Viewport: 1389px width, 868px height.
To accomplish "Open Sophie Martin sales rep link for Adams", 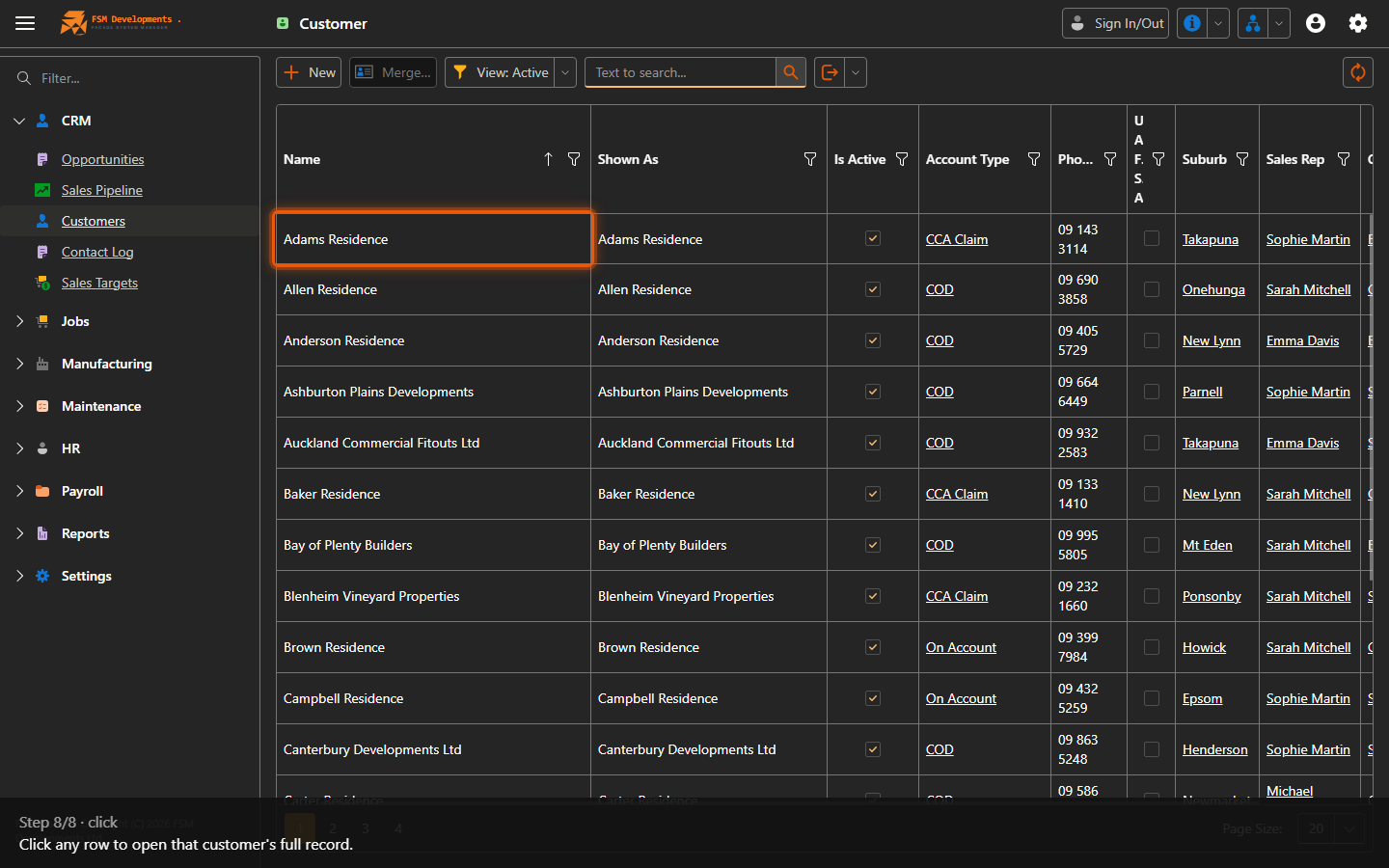I will click(x=1308, y=239).
